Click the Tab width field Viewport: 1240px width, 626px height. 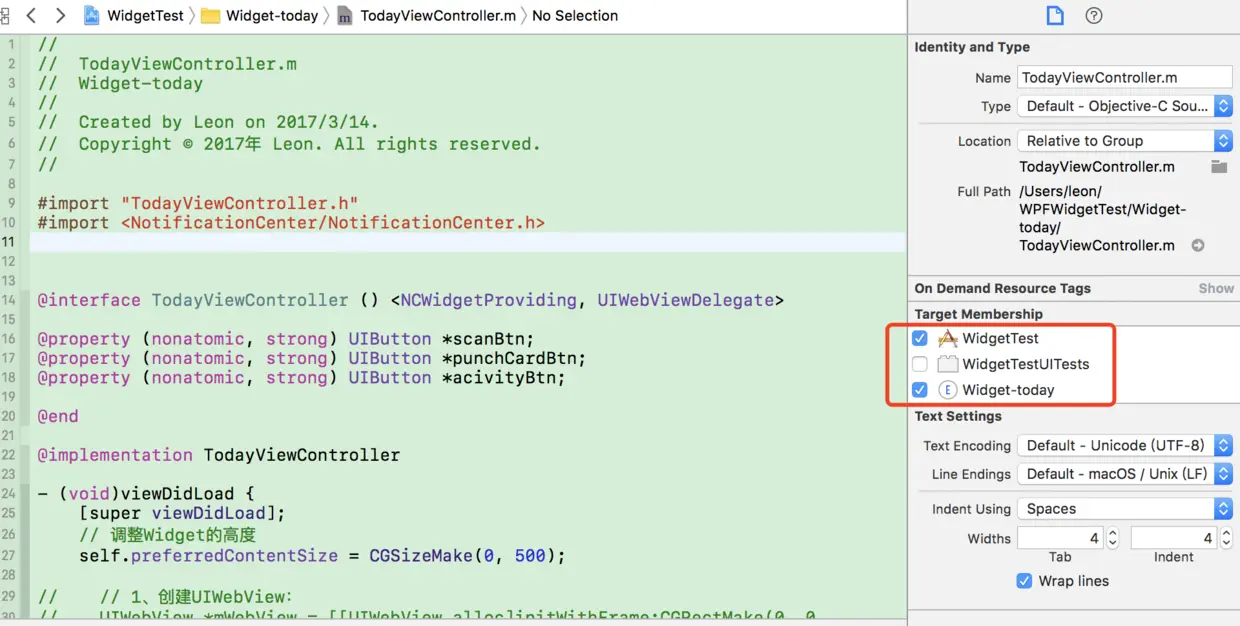tap(1061, 538)
